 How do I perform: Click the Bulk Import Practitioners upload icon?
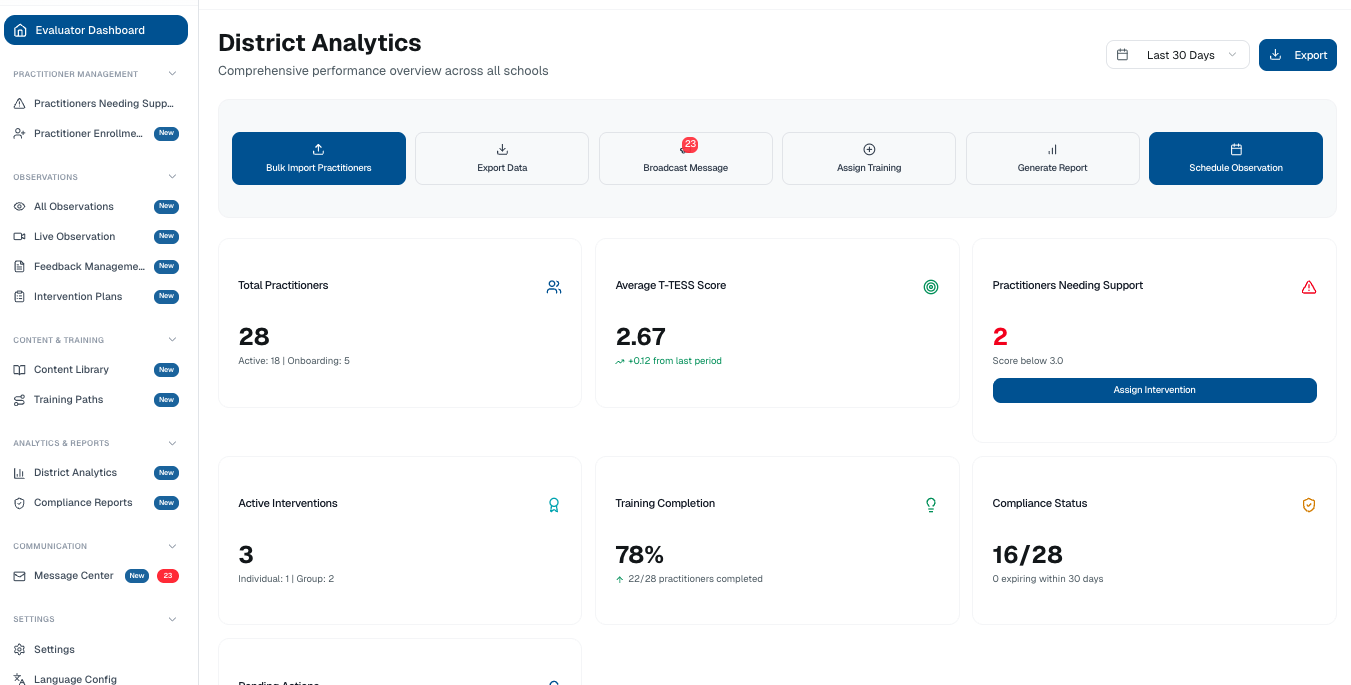tap(318, 149)
